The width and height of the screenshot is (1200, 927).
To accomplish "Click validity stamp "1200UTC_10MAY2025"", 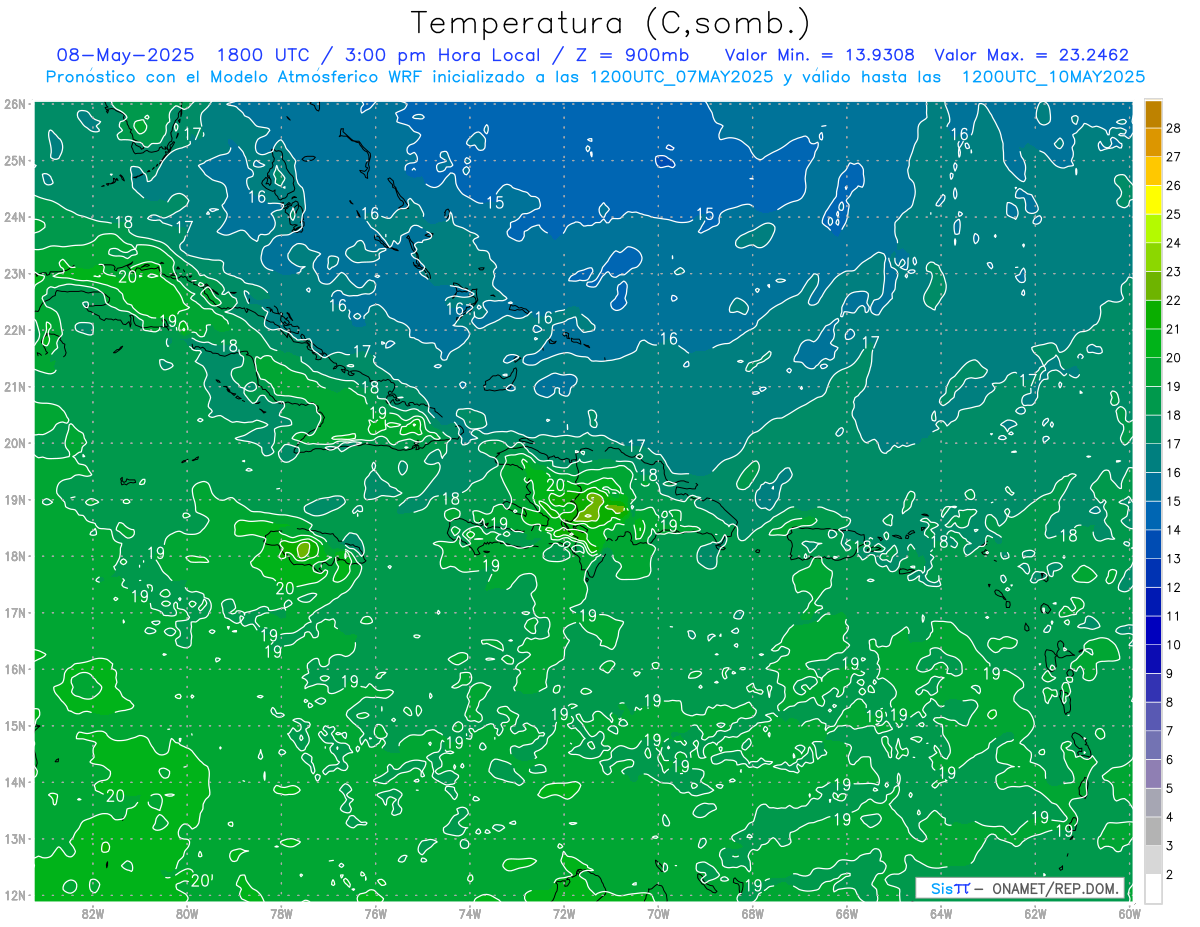I will [1053, 76].
